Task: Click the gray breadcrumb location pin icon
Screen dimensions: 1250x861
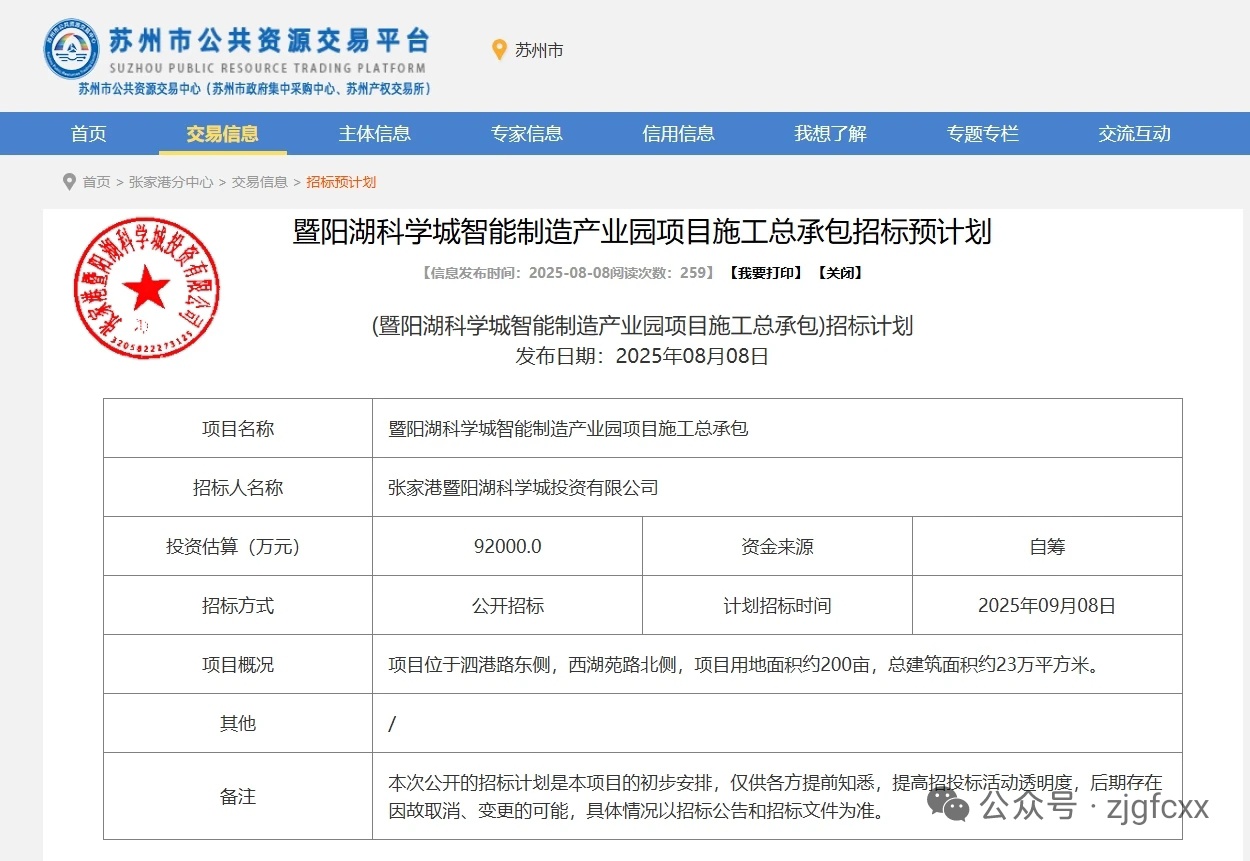Action: [x=69, y=182]
